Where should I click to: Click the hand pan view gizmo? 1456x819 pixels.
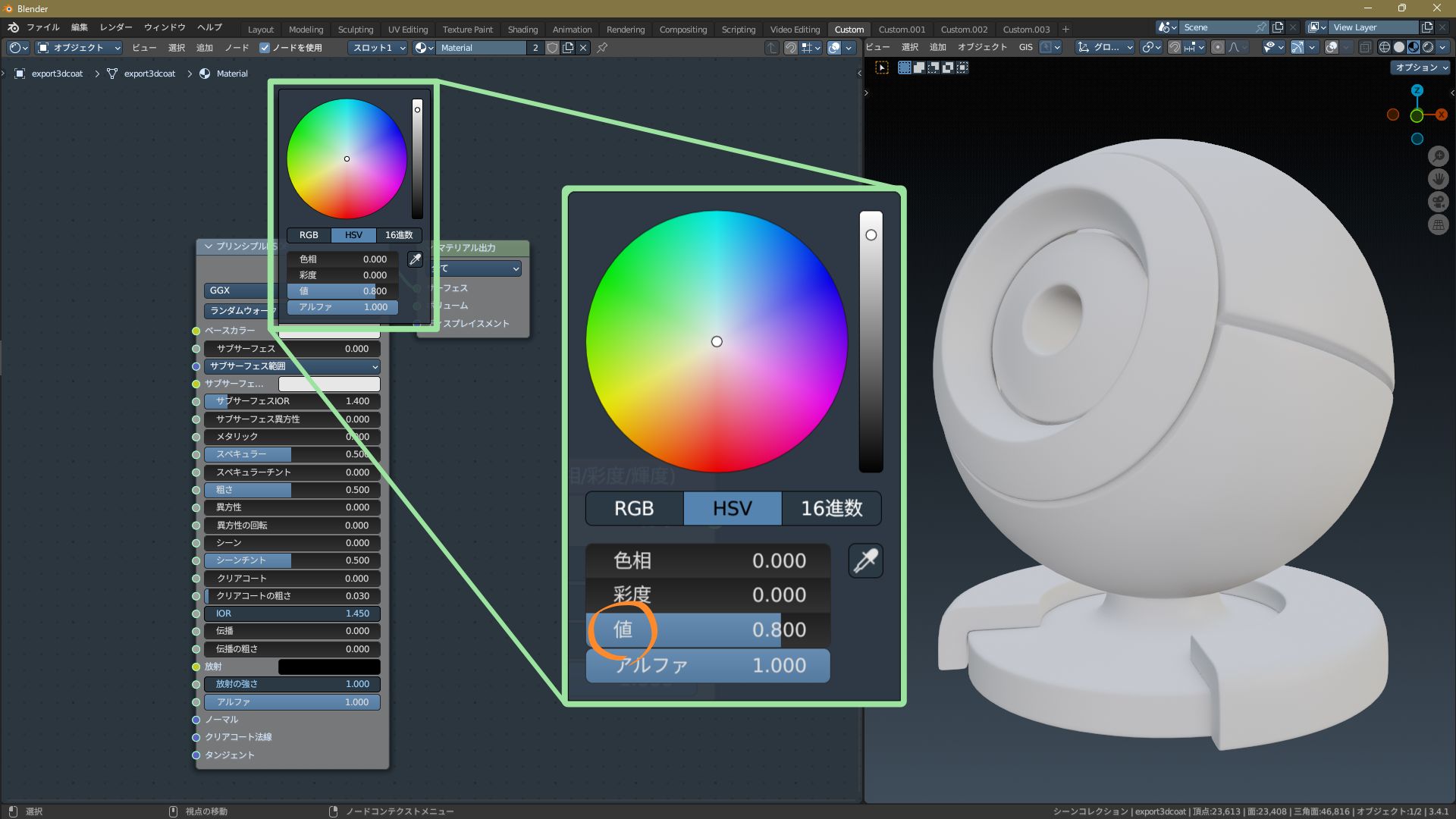[1438, 179]
